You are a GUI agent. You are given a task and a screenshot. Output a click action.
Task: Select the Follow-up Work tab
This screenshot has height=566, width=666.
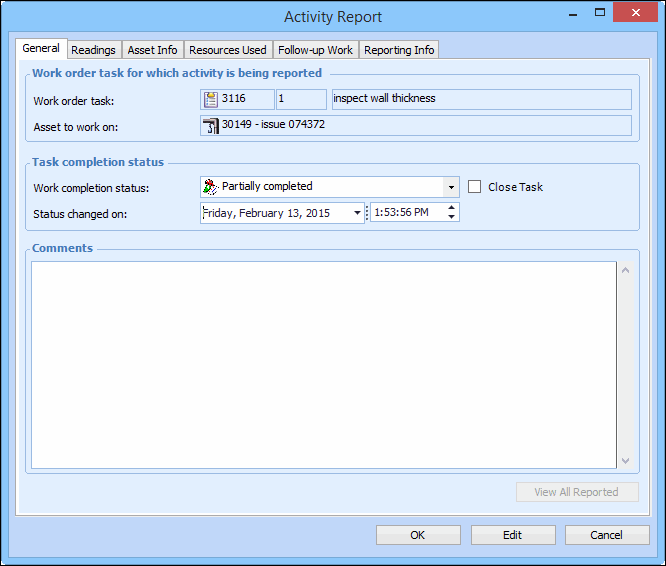coord(316,50)
